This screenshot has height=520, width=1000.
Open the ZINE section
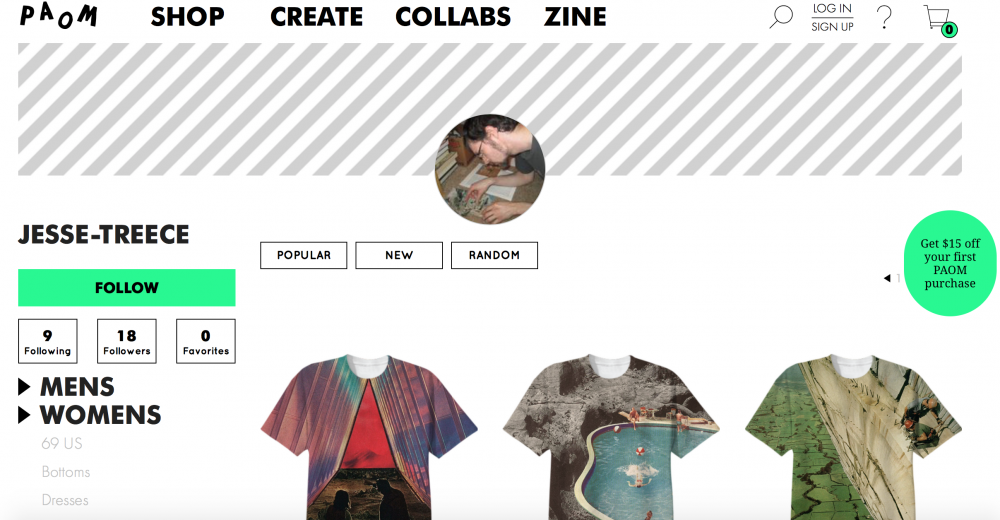pos(575,17)
